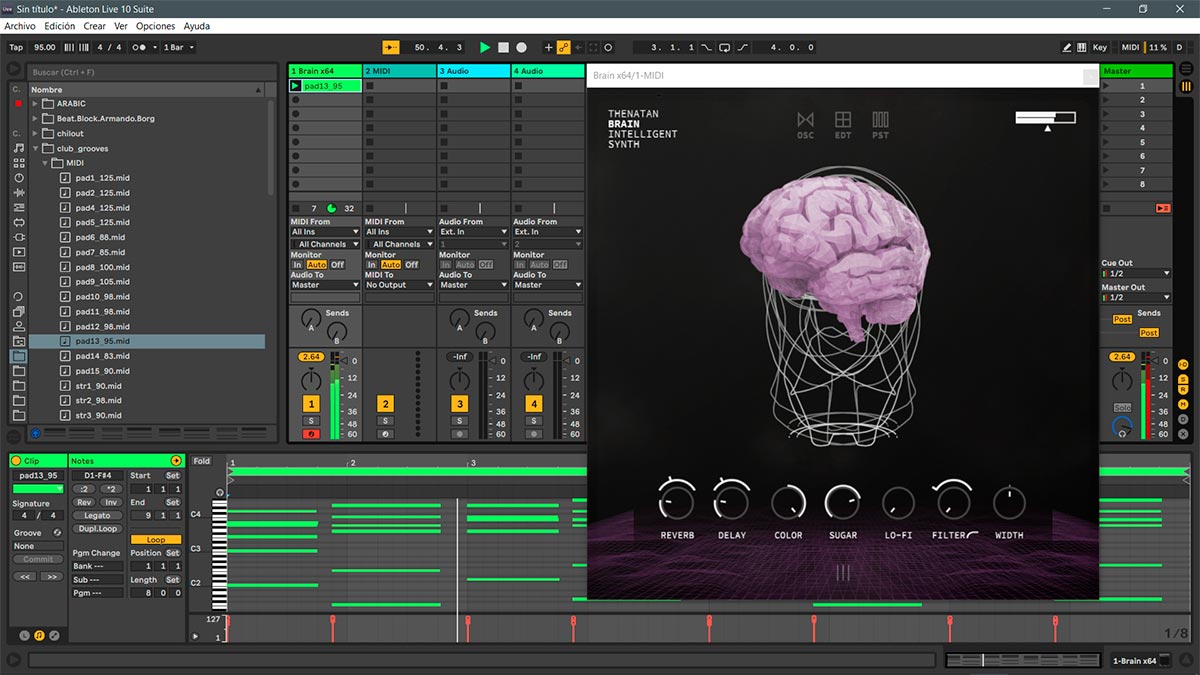Enable MIDI Map Mode with the MIDI button
The width and height of the screenshot is (1200, 675).
(1130, 47)
